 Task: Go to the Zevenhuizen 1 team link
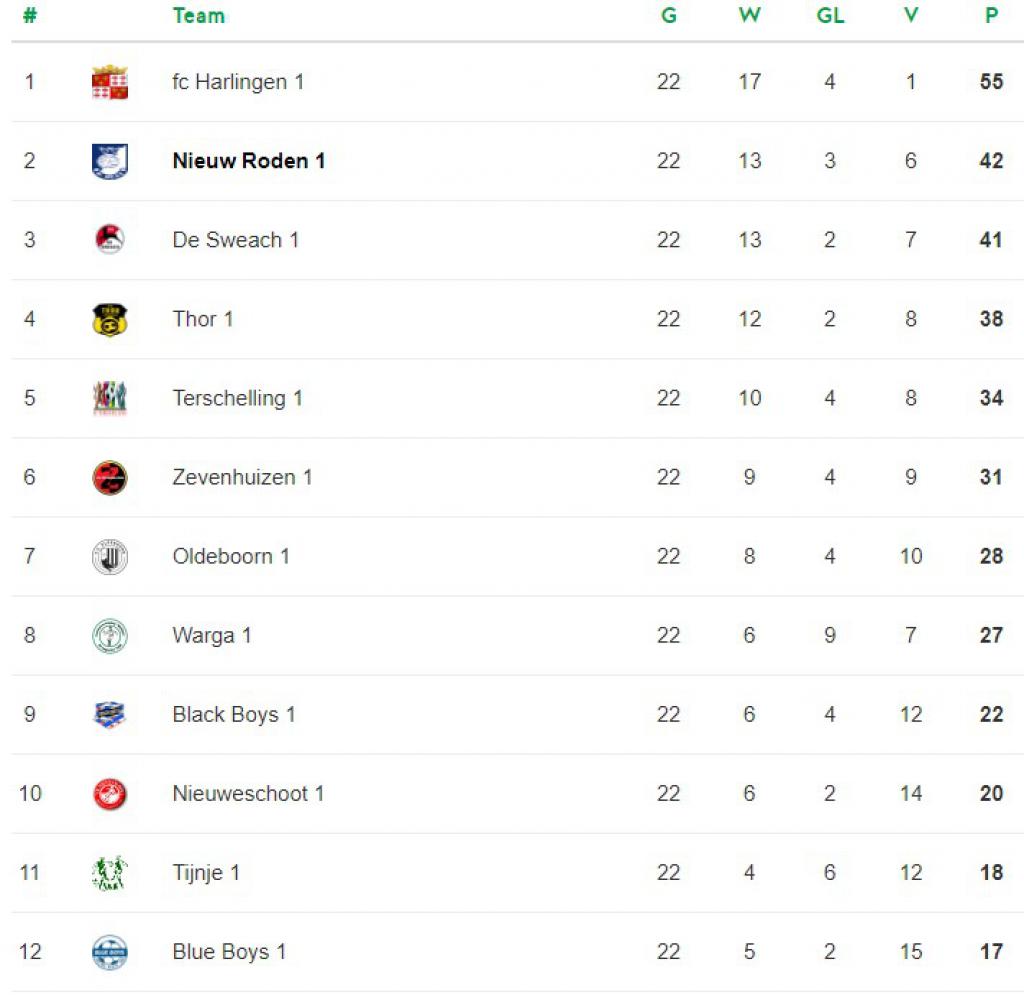pyautogui.click(x=242, y=477)
